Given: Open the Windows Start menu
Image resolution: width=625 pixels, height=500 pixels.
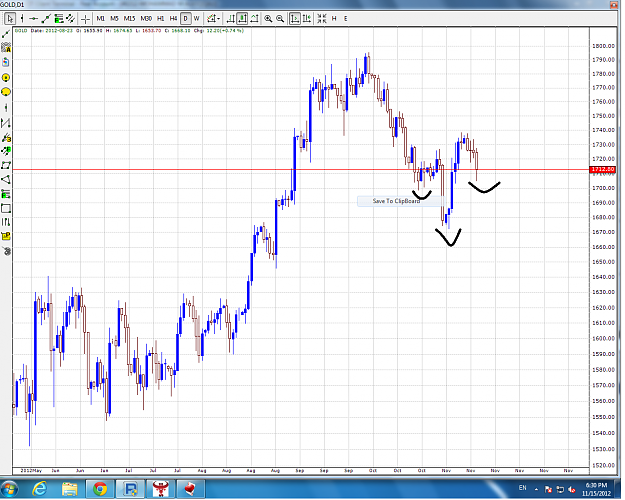Looking at the screenshot, I should 9,489.
